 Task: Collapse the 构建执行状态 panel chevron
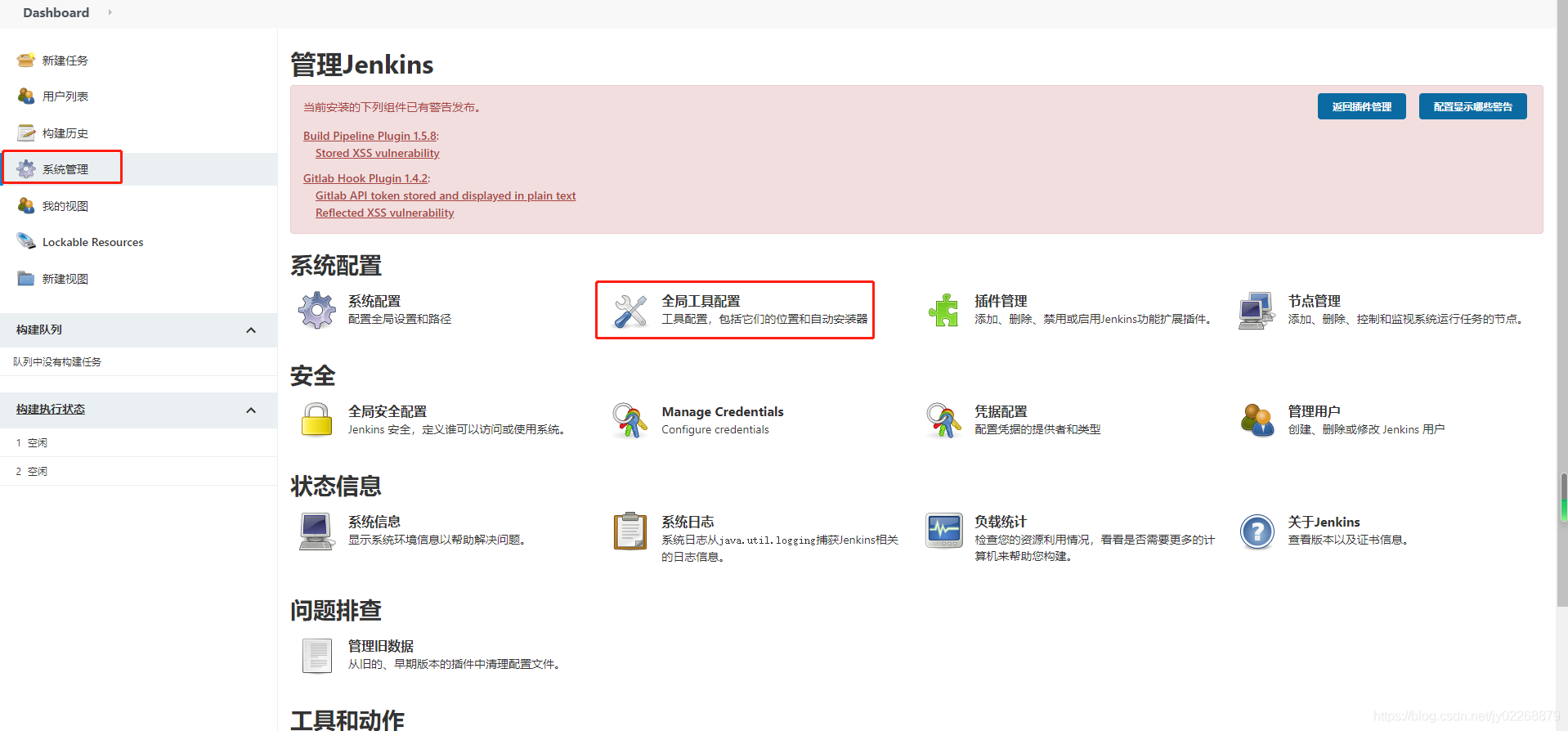251,410
